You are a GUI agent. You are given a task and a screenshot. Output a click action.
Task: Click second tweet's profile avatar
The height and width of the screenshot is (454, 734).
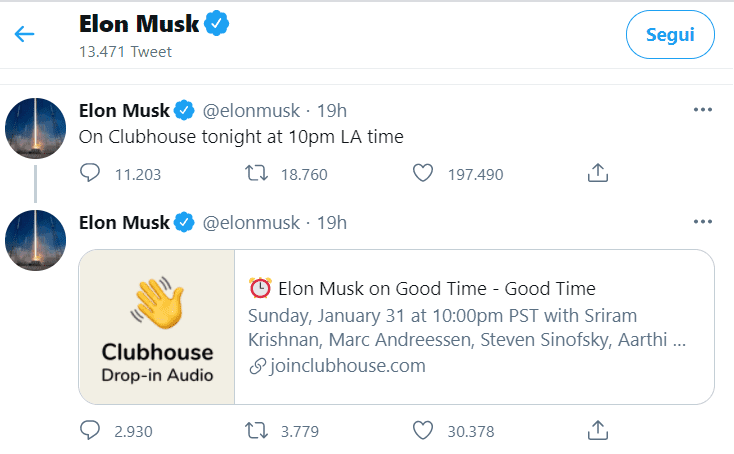coord(36,241)
